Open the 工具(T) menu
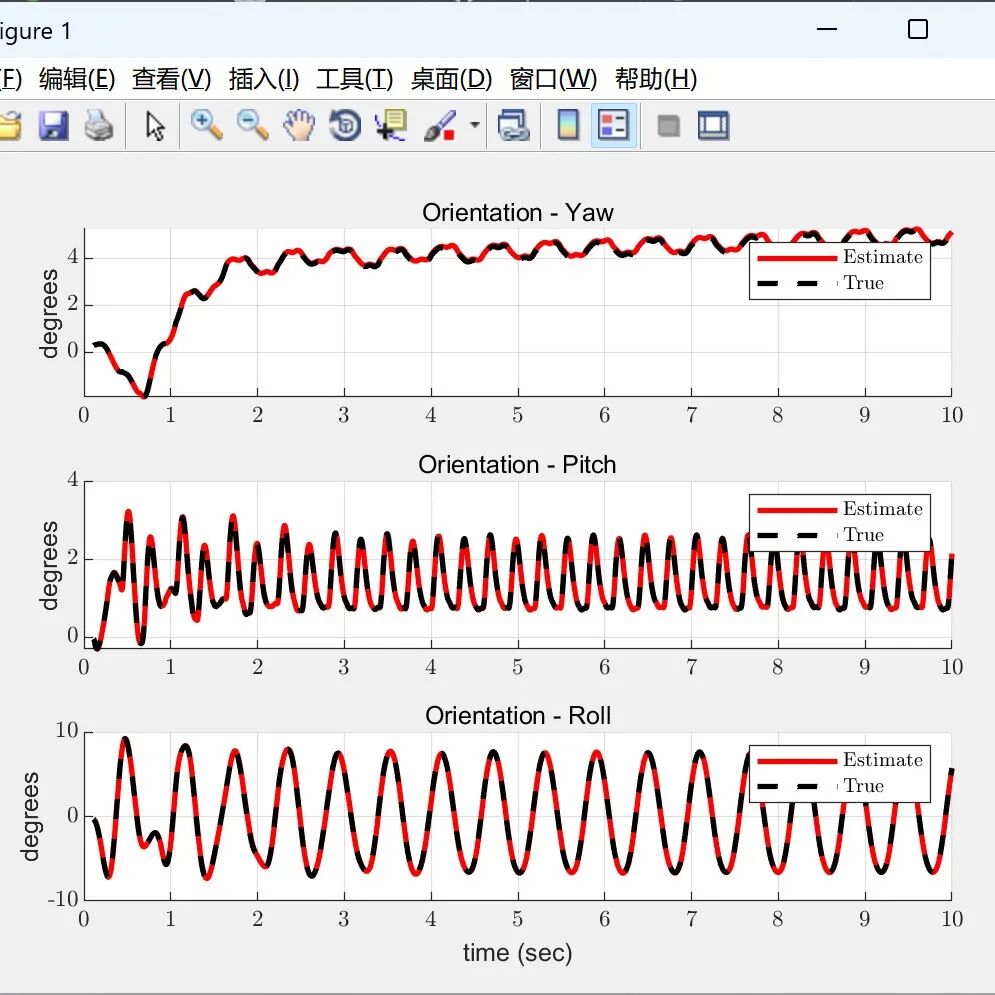Image resolution: width=995 pixels, height=995 pixels. [x=354, y=79]
